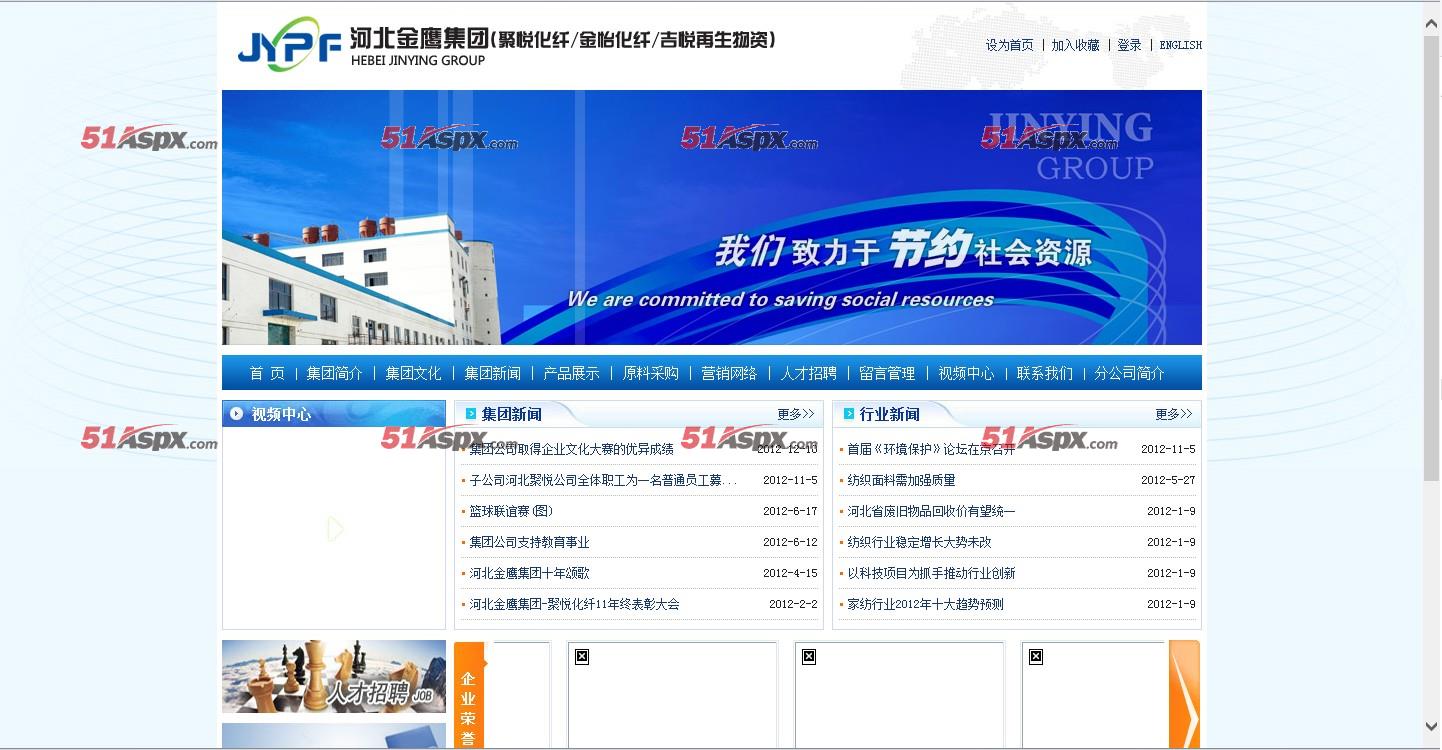Click date 2012-6-17 in 集团新闻 list

point(790,511)
